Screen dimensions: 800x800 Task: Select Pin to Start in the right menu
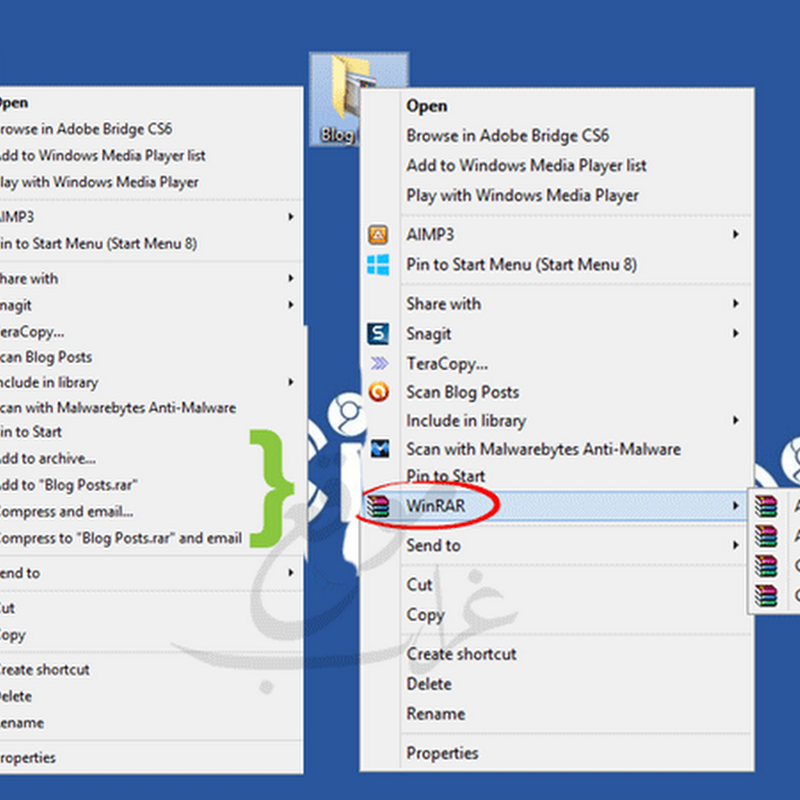pyautogui.click(x=445, y=476)
